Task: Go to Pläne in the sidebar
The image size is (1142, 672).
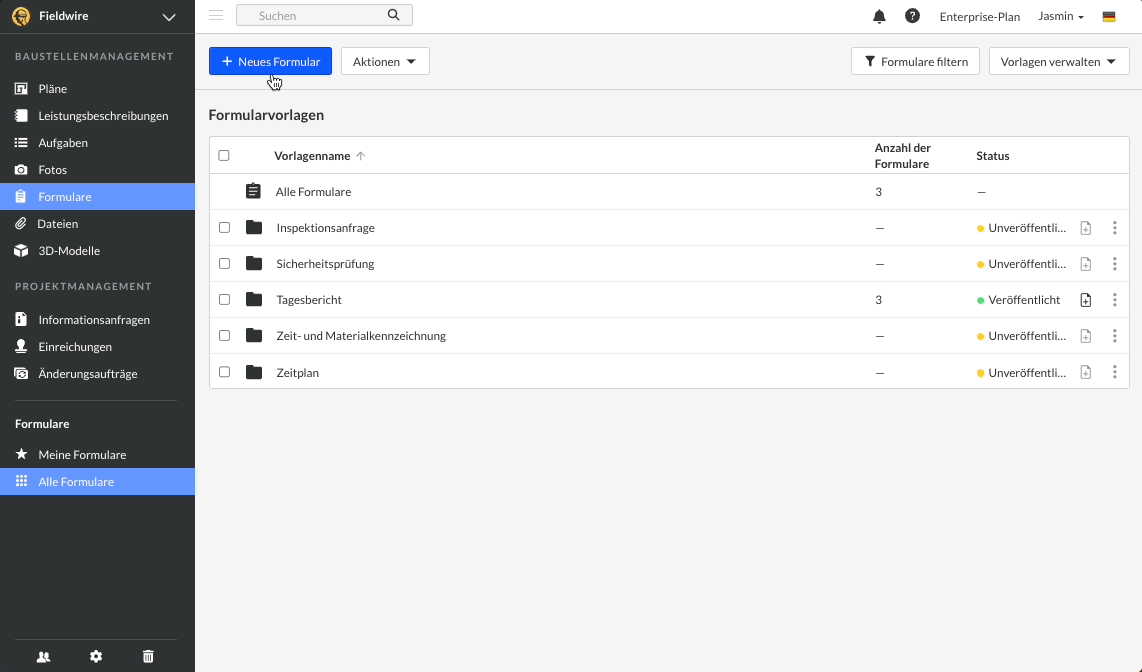Action: 53,89
